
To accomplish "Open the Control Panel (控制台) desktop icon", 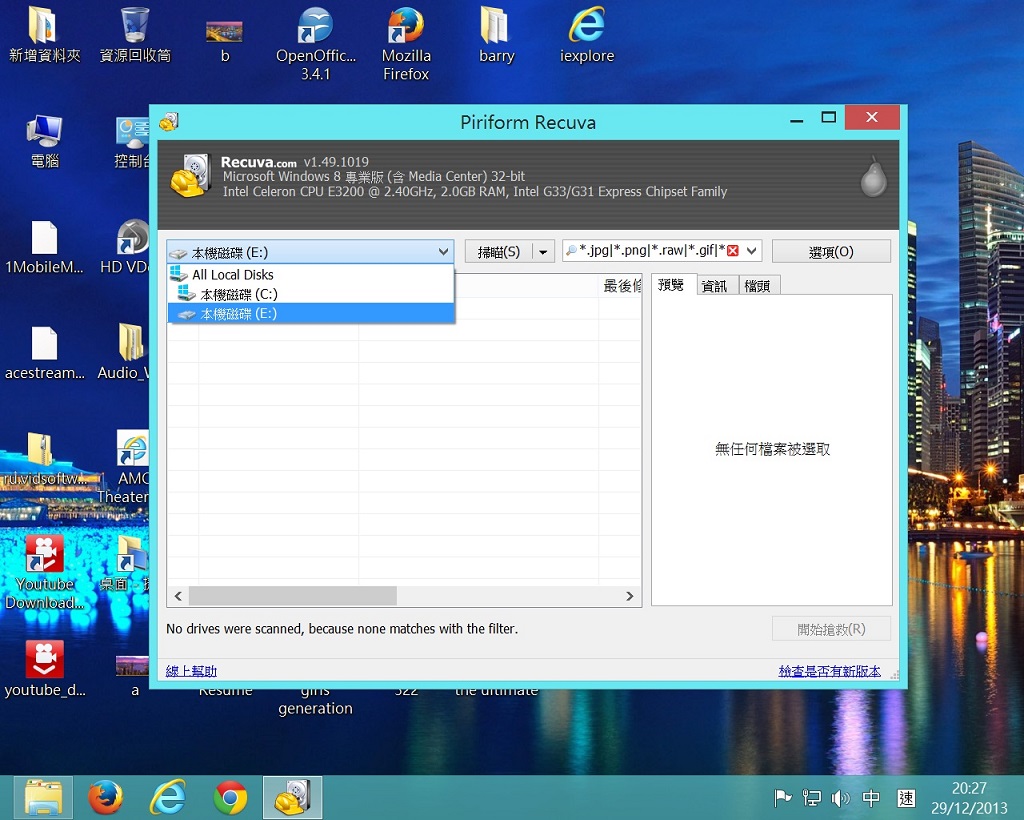I will coord(133,142).
